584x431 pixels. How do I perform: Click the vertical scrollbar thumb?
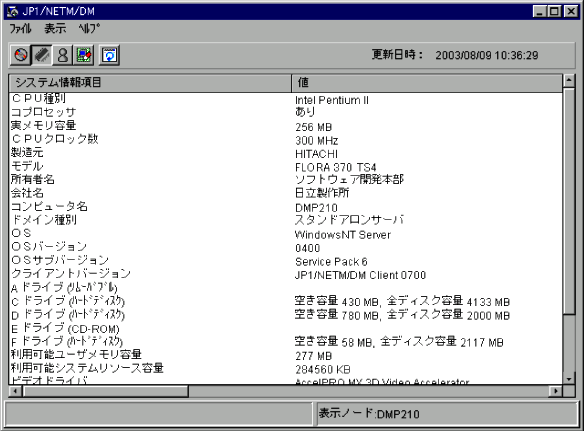[x=569, y=201]
